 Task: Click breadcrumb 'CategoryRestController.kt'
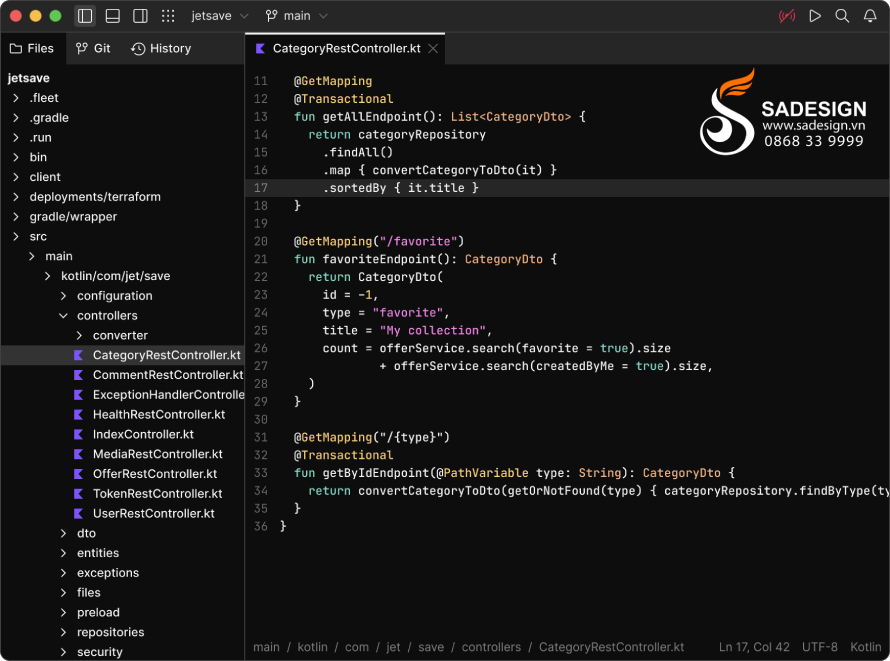click(611, 647)
